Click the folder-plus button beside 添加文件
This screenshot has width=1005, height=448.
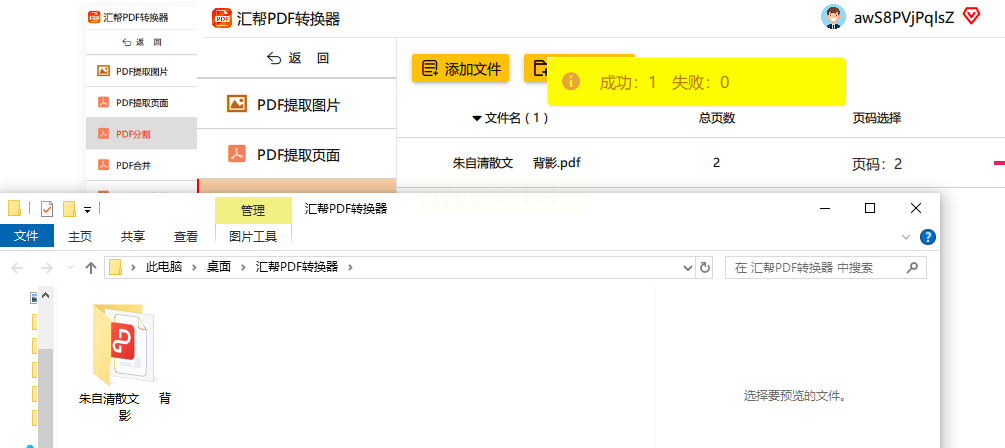[x=536, y=69]
